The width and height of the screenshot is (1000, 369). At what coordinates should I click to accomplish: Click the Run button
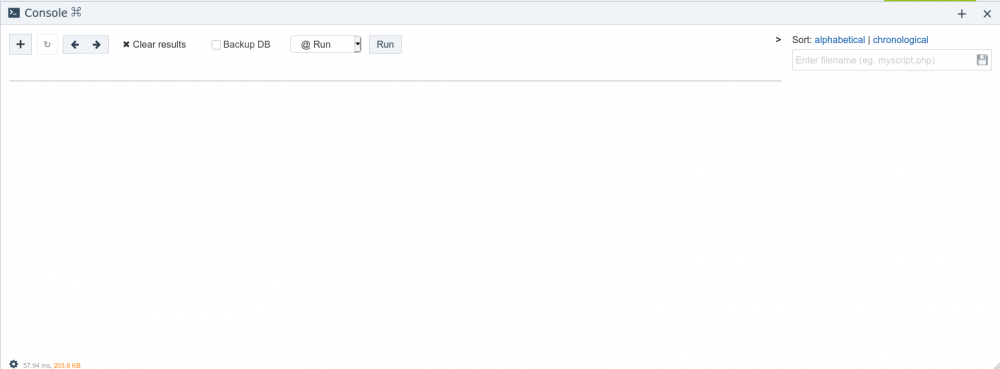click(x=385, y=45)
